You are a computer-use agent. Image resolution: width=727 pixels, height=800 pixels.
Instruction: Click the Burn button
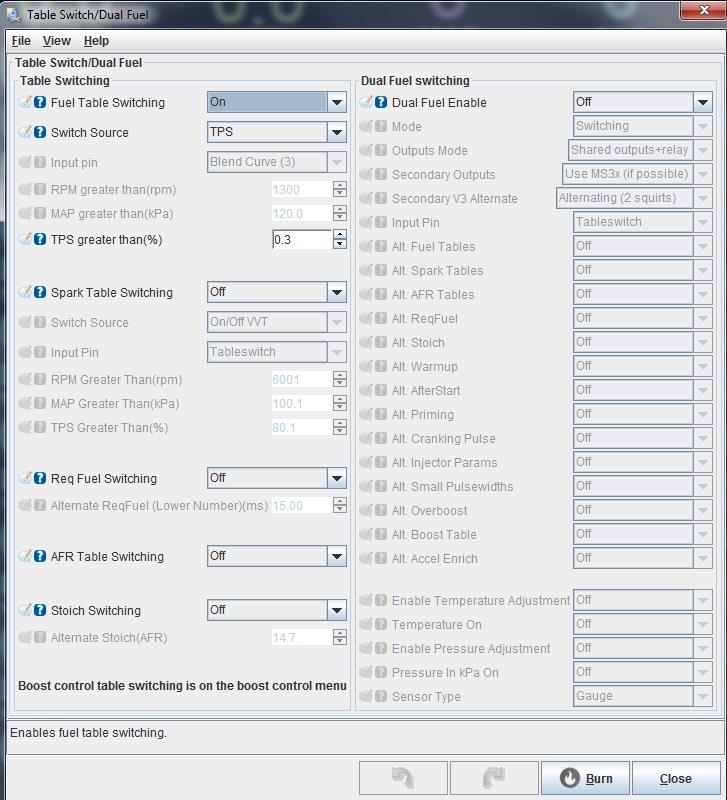pyautogui.click(x=585, y=778)
